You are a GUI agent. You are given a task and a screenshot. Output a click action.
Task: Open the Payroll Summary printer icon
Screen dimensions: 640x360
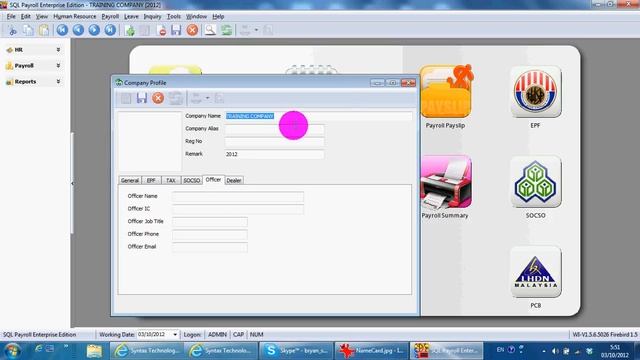click(x=446, y=182)
